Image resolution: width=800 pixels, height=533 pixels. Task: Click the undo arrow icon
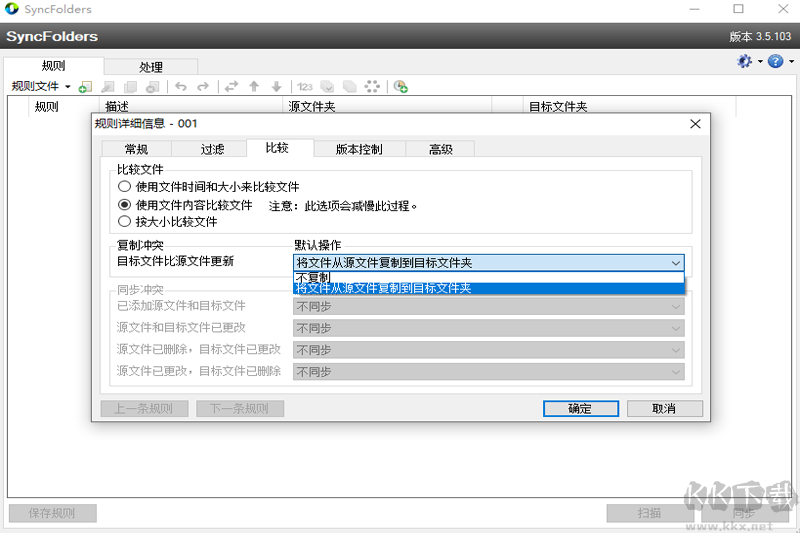[x=181, y=86]
